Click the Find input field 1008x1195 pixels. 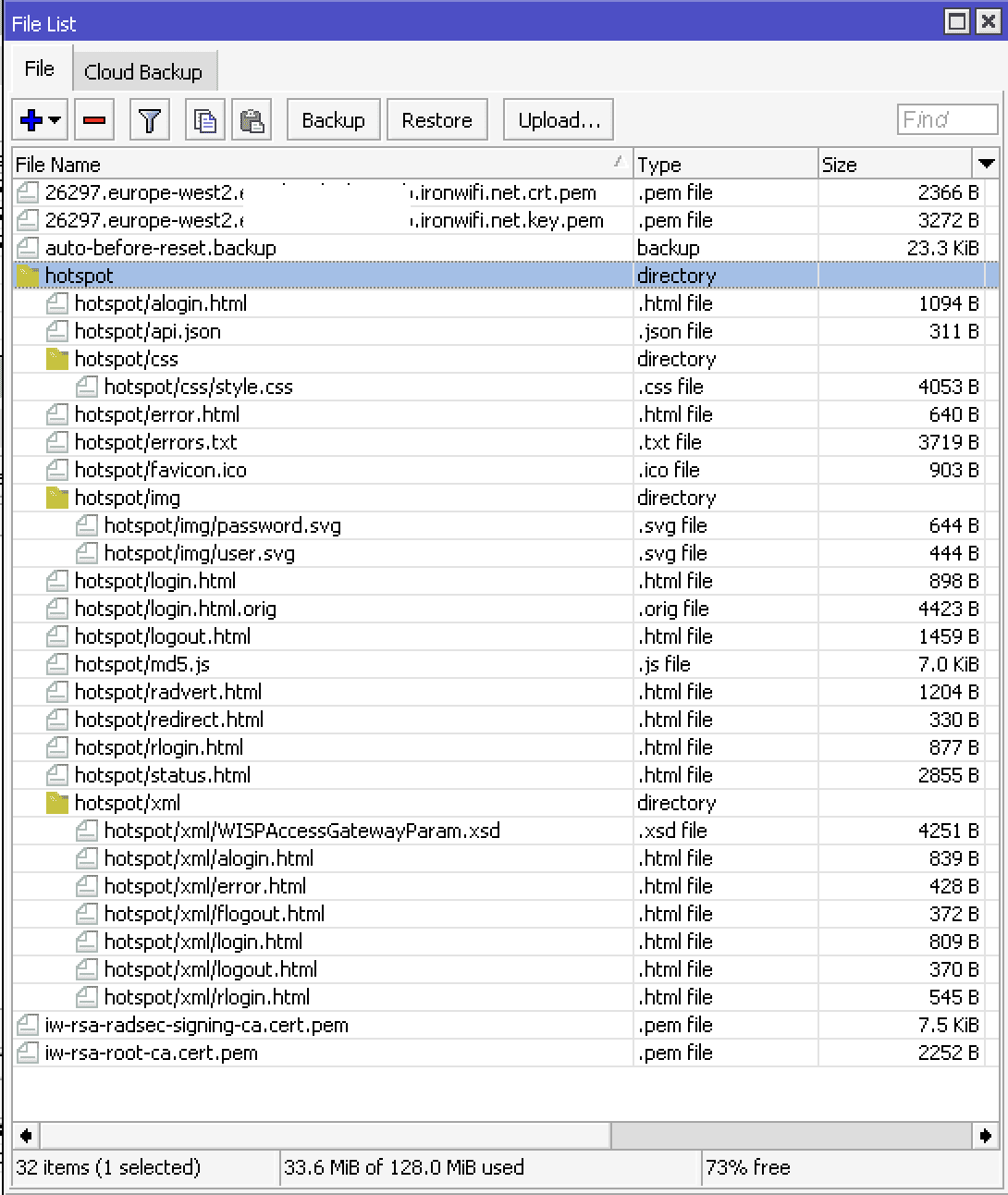[x=948, y=119]
